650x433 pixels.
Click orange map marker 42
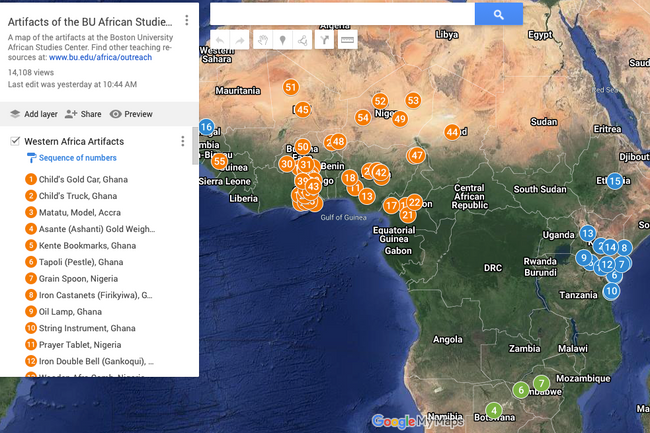pos(381,172)
